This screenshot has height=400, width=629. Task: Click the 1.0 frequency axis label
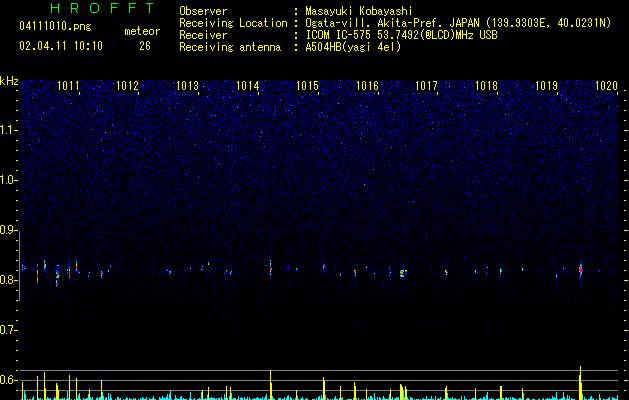9,180
